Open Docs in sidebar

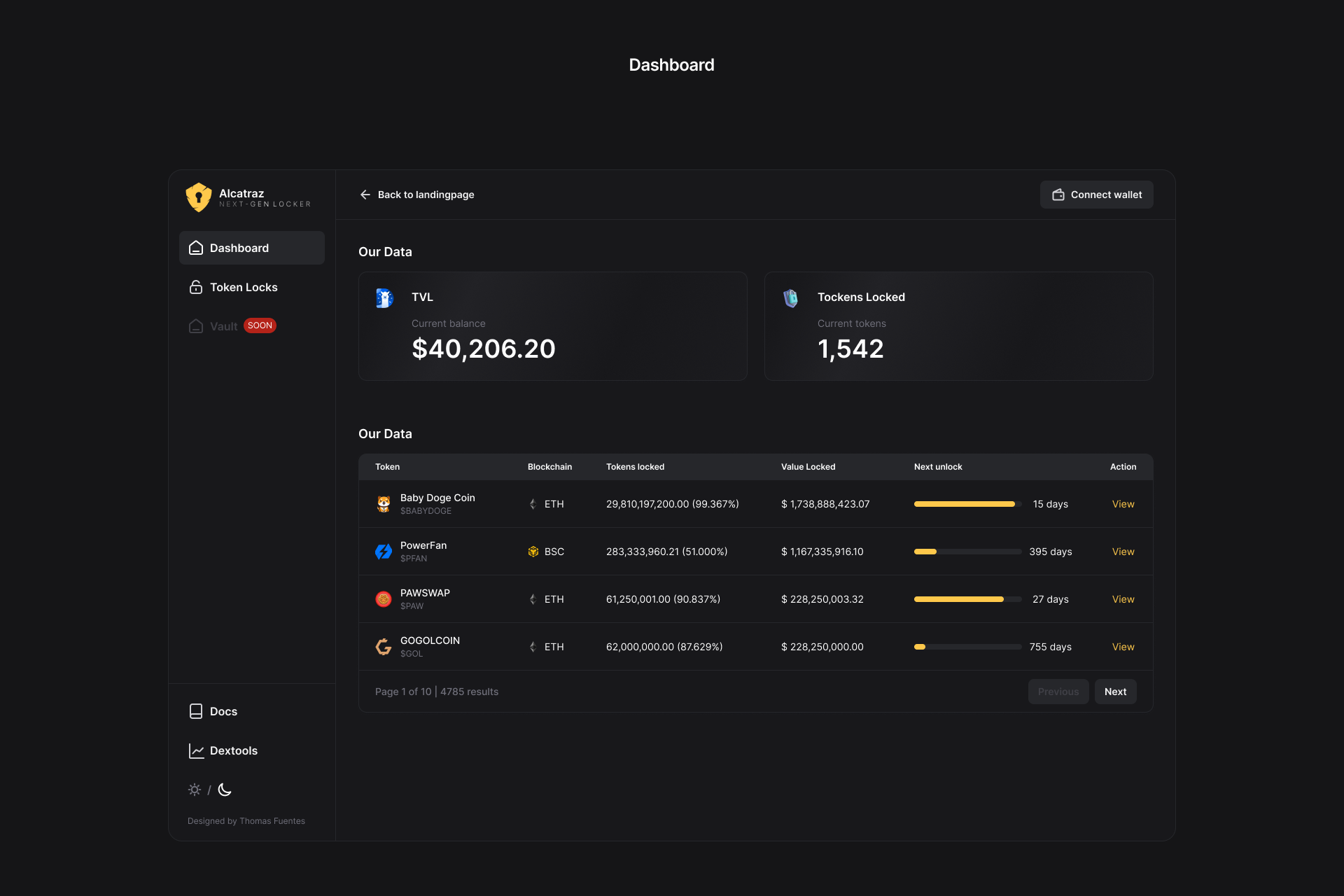coord(252,711)
